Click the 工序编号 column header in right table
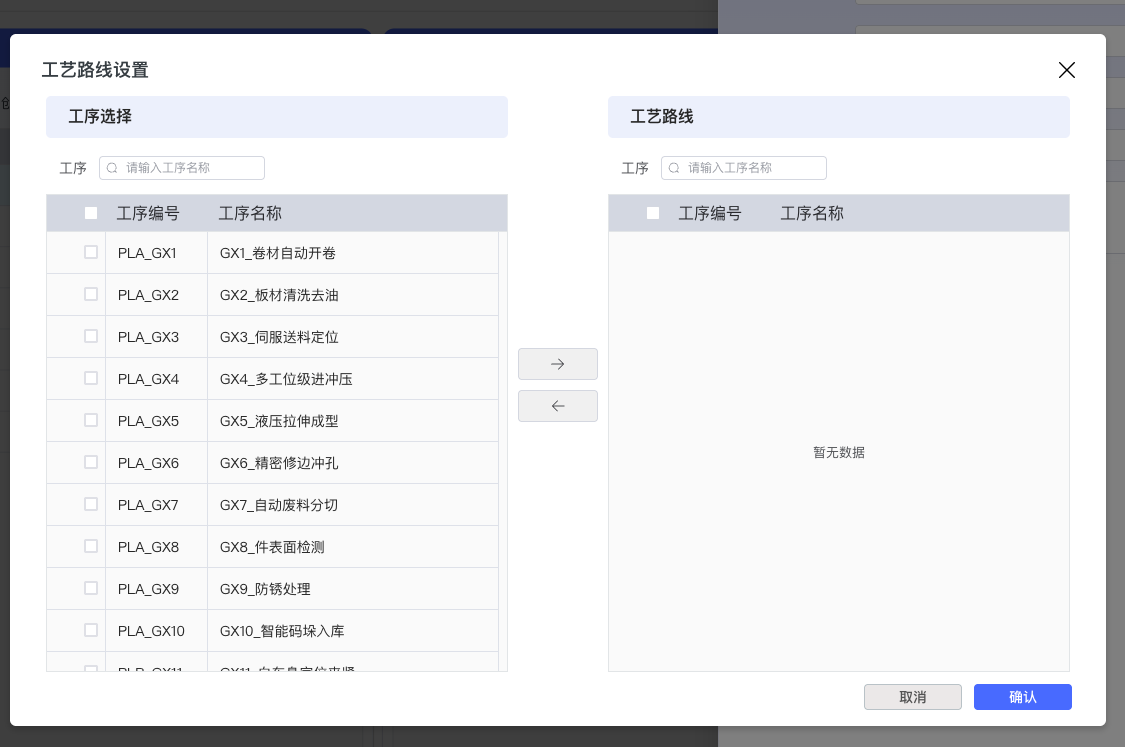The width and height of the screenshot is (1125, 747). point(710,213)
